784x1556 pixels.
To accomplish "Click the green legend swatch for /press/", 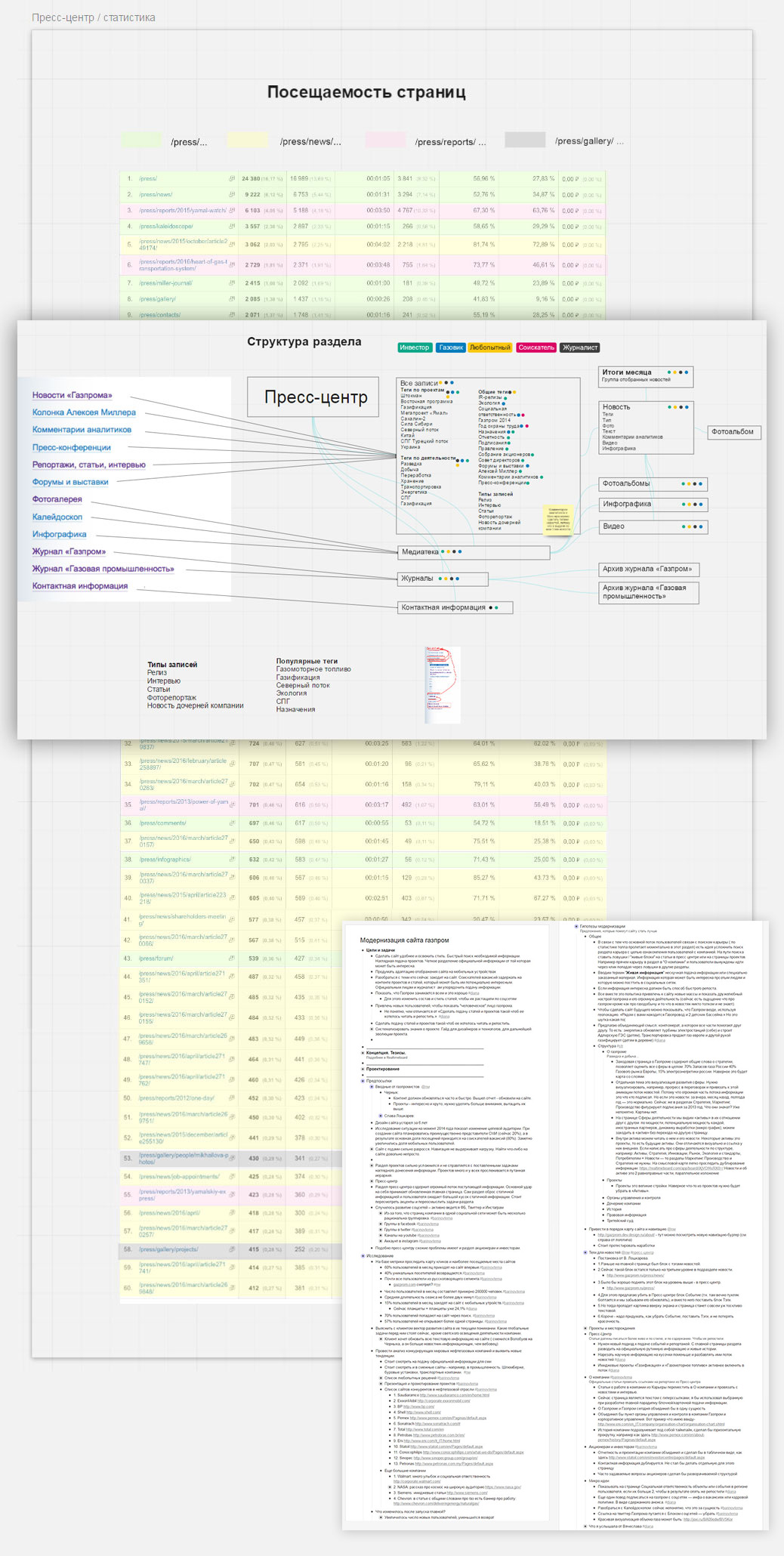I will pyautogui.click(x=141, y=140).
